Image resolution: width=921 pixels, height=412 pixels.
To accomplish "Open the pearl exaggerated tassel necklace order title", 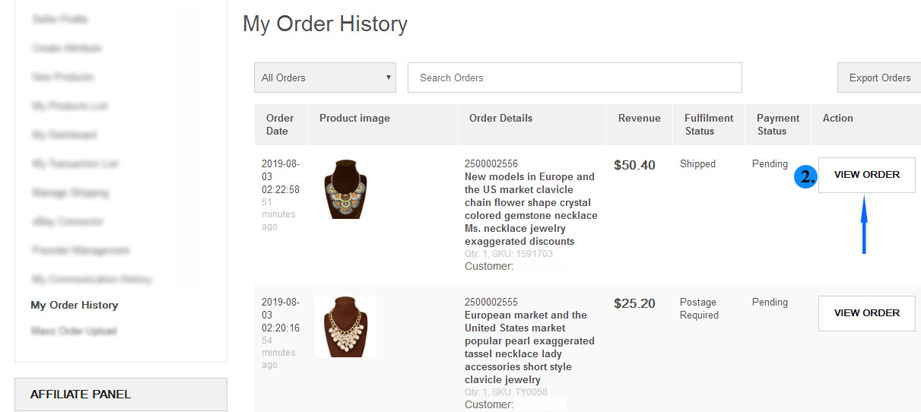I will (530, 347).
